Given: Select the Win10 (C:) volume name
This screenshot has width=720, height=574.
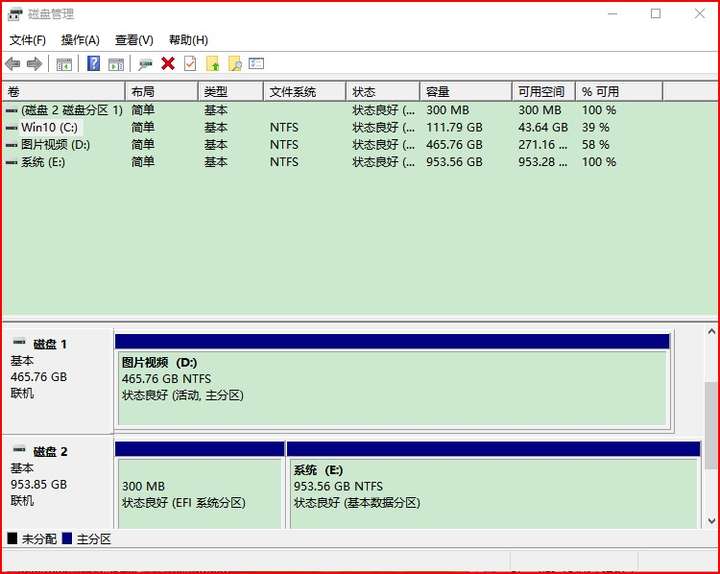Looking at the screenshot, I should (49, 128).
